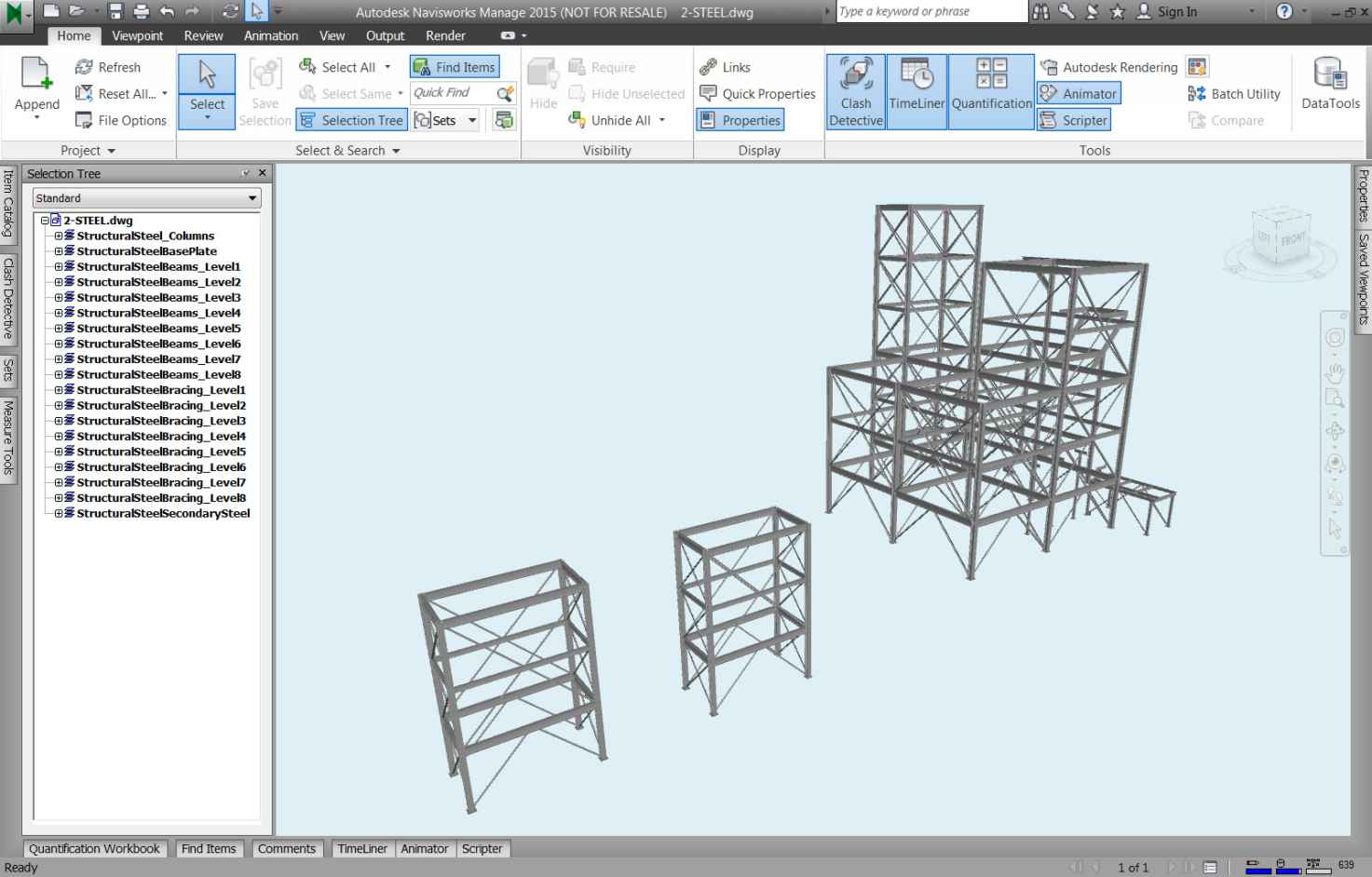This screenshot has height=877, width=1372.
Task: Open the Quantification tool
Action: pos(991,91)
